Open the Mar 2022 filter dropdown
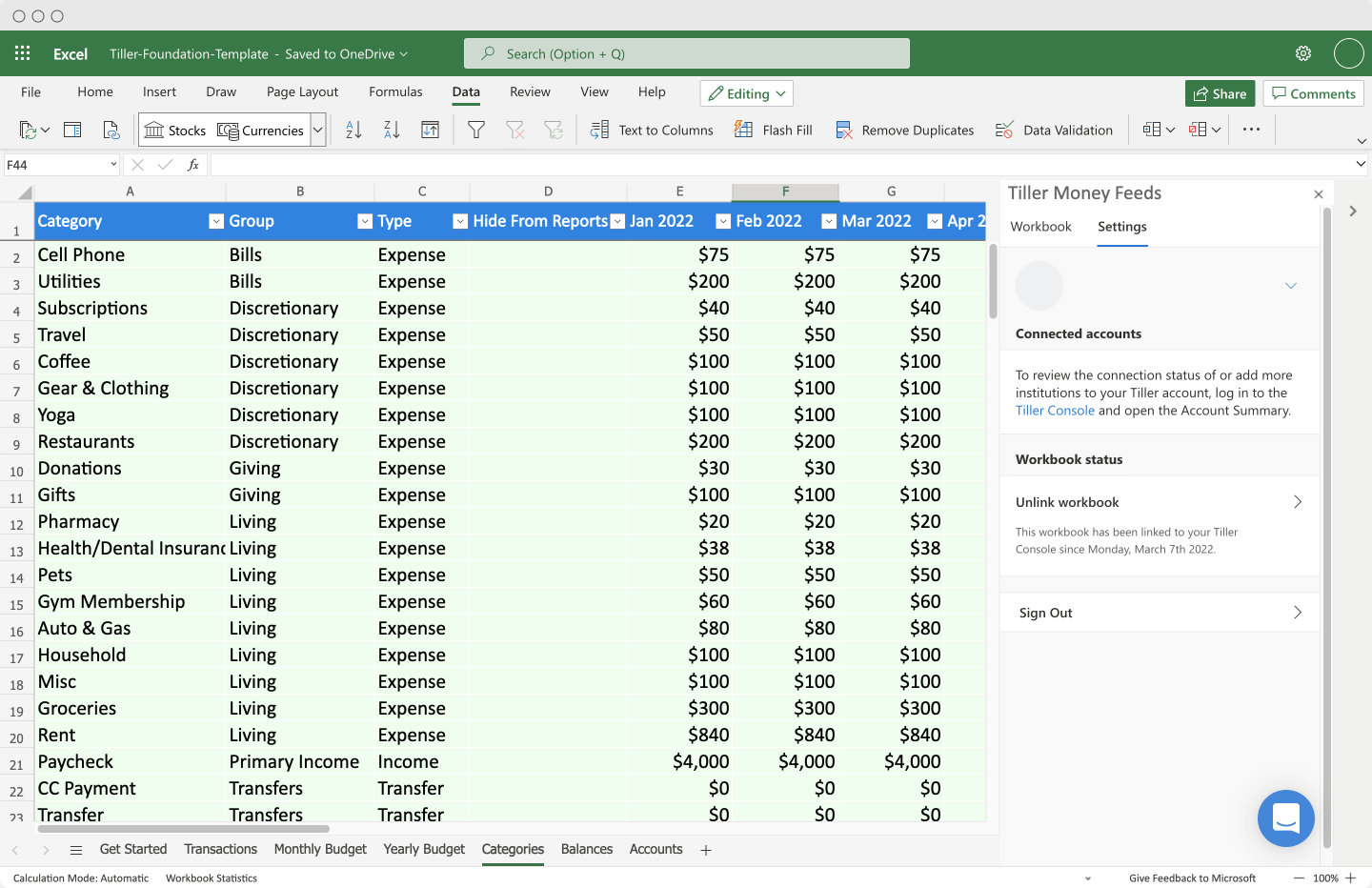Viewport: 1372px width, 888px height. click(x=935, y=221)
